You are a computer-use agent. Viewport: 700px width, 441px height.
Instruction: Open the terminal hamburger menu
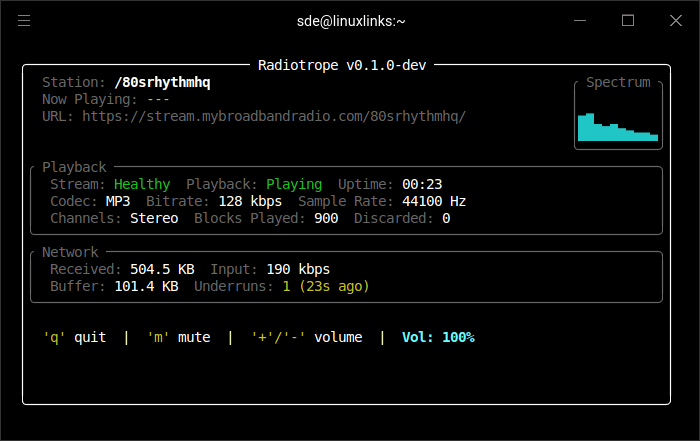[x=24, y=21]
